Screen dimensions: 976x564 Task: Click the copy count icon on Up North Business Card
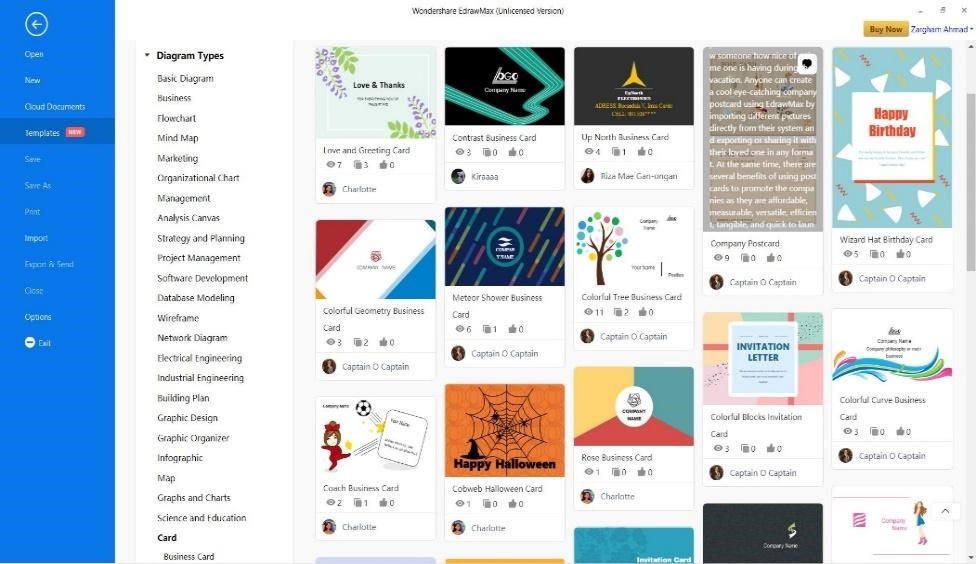[615, 152]
